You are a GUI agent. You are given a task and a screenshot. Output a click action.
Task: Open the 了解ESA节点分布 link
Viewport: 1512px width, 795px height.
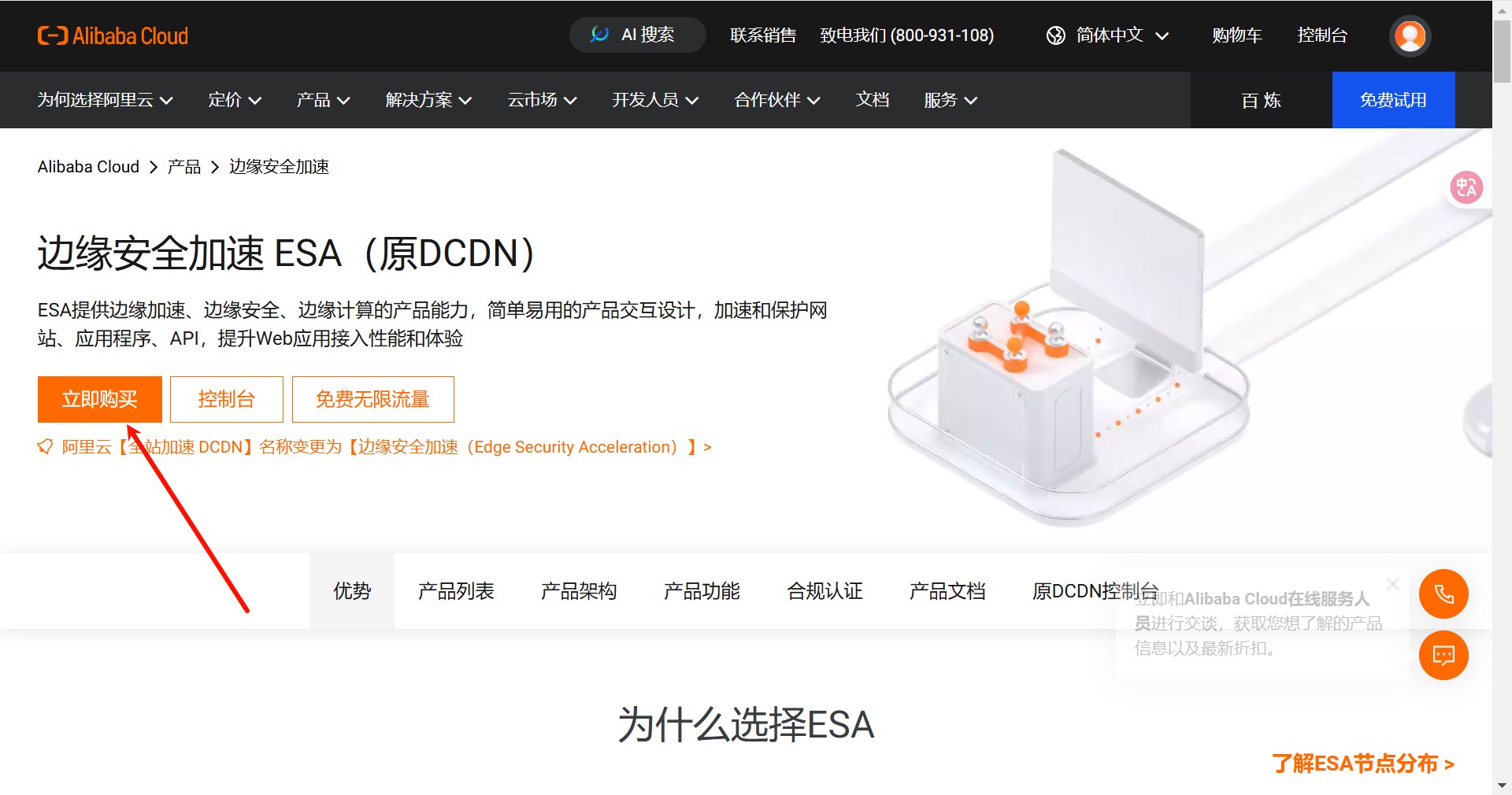[1363, 764]
